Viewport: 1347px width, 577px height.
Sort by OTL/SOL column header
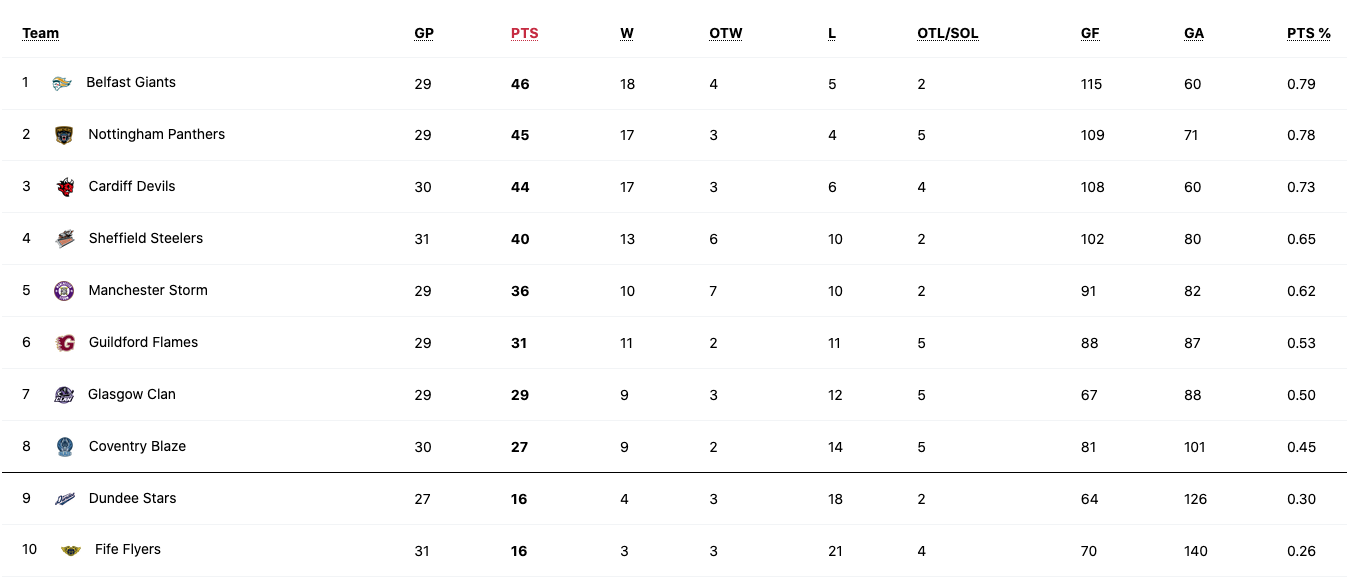(x=948, y=33)
